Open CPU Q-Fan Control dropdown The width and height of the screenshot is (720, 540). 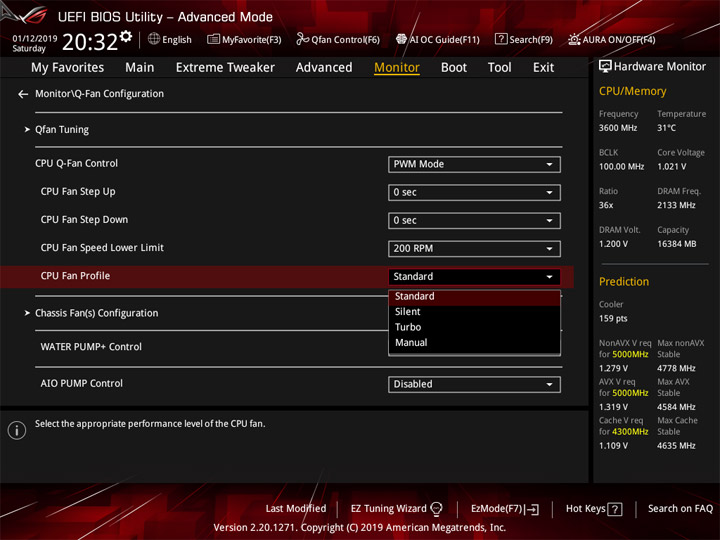click(x=474, y=164)
